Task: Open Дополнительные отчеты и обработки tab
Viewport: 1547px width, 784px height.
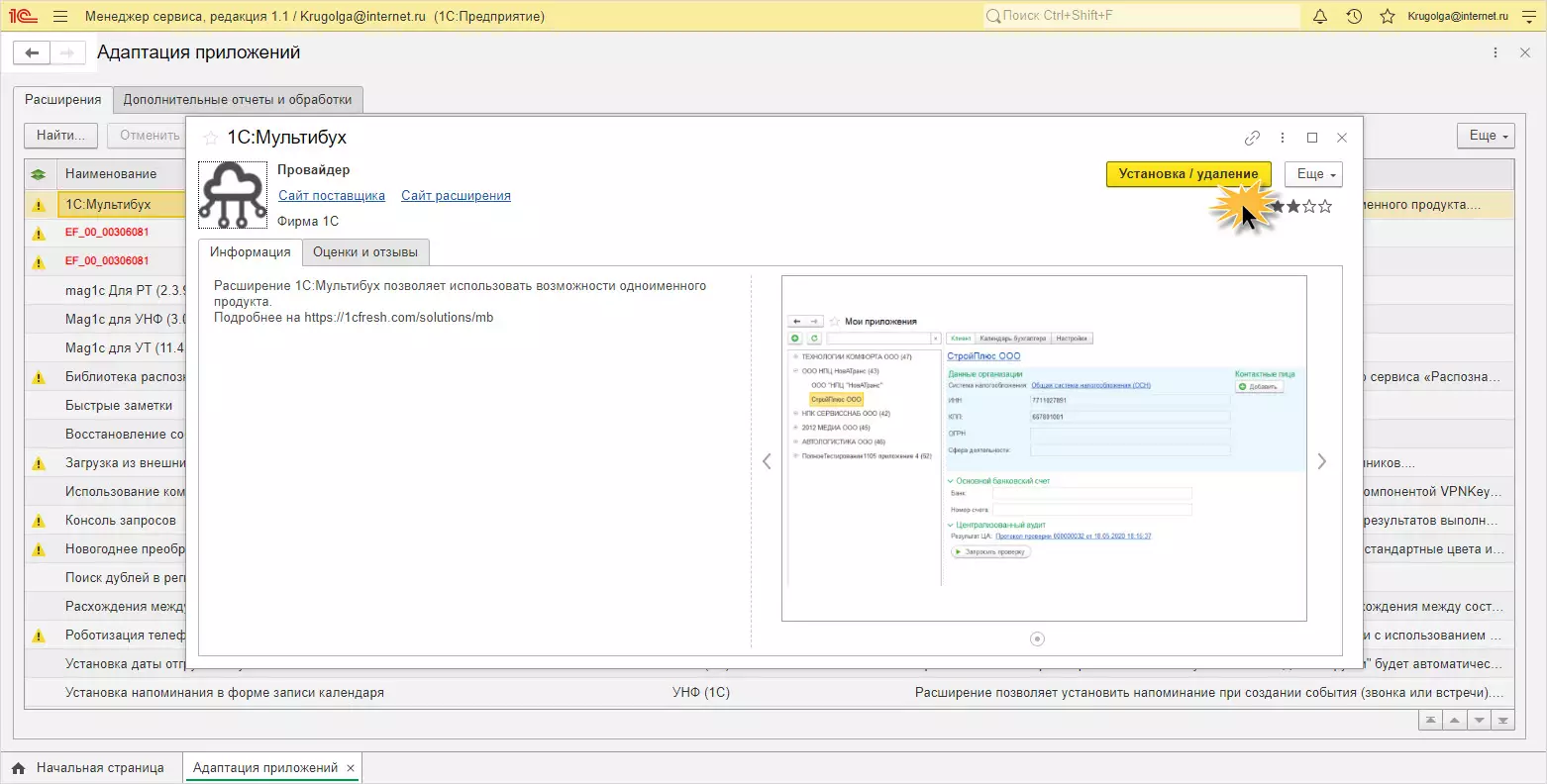Action: 238,100
